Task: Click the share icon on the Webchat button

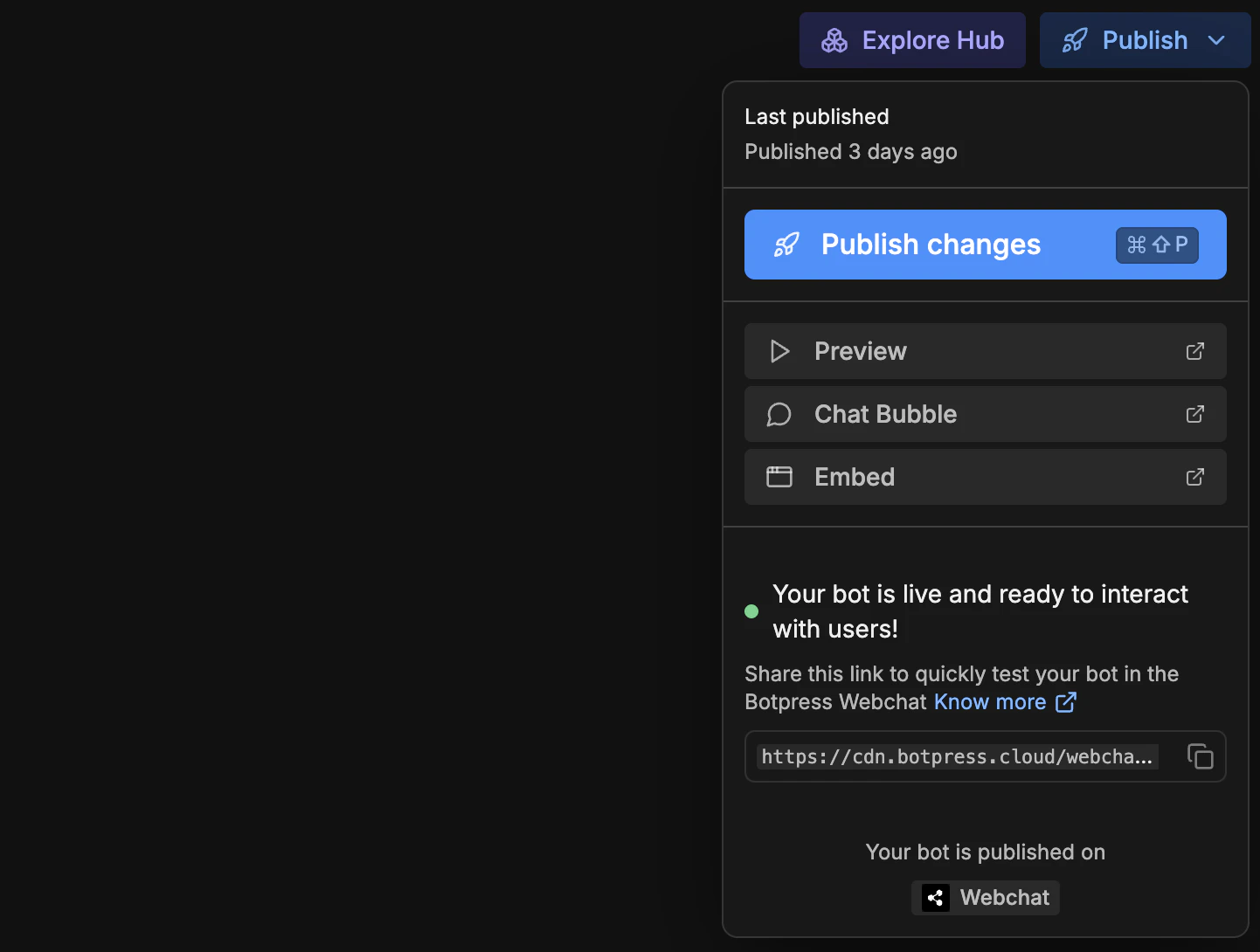Action: click(935, 898)
